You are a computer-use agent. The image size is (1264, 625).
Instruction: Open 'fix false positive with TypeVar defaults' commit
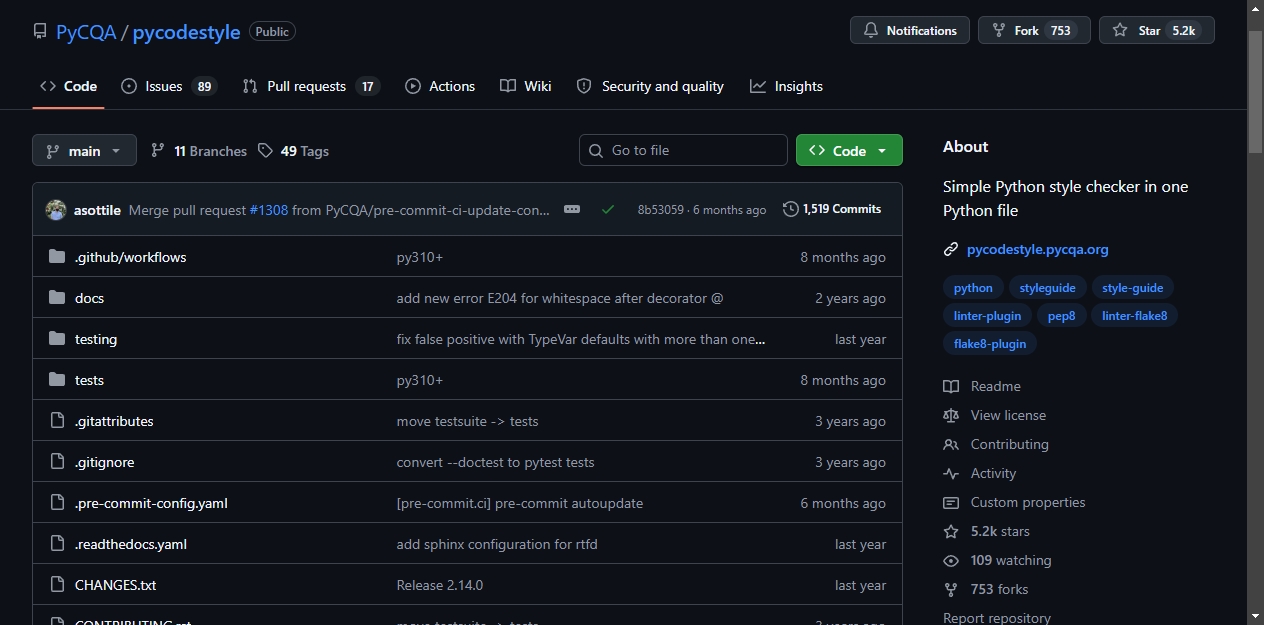(581, 339)
